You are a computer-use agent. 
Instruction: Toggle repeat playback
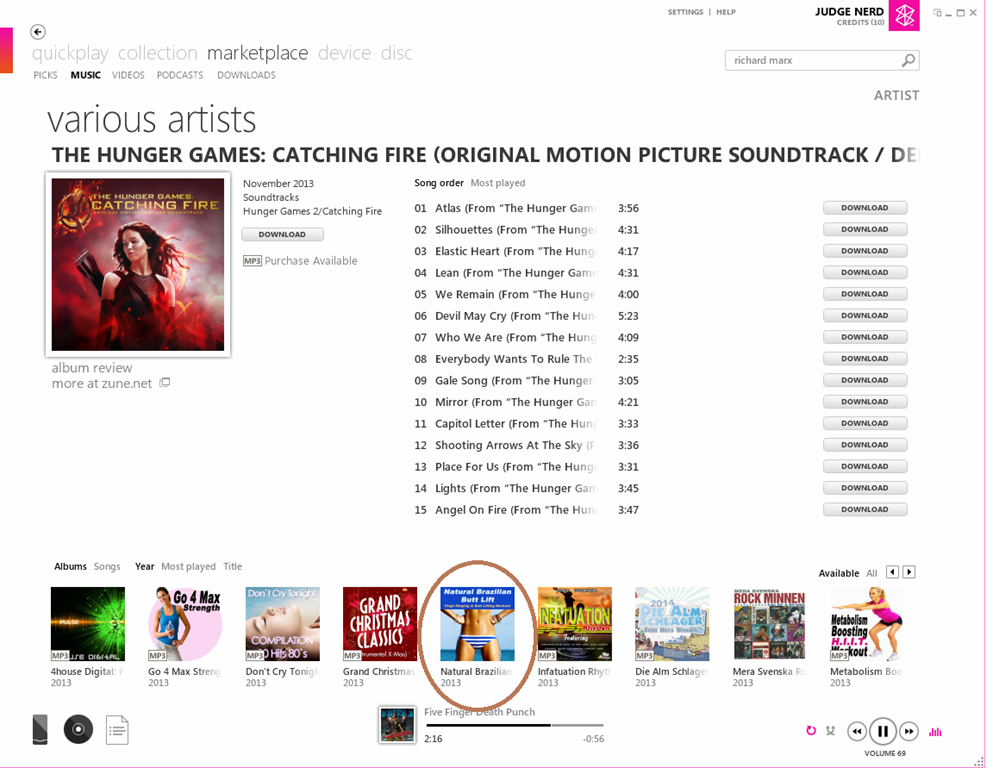(811, 731)
